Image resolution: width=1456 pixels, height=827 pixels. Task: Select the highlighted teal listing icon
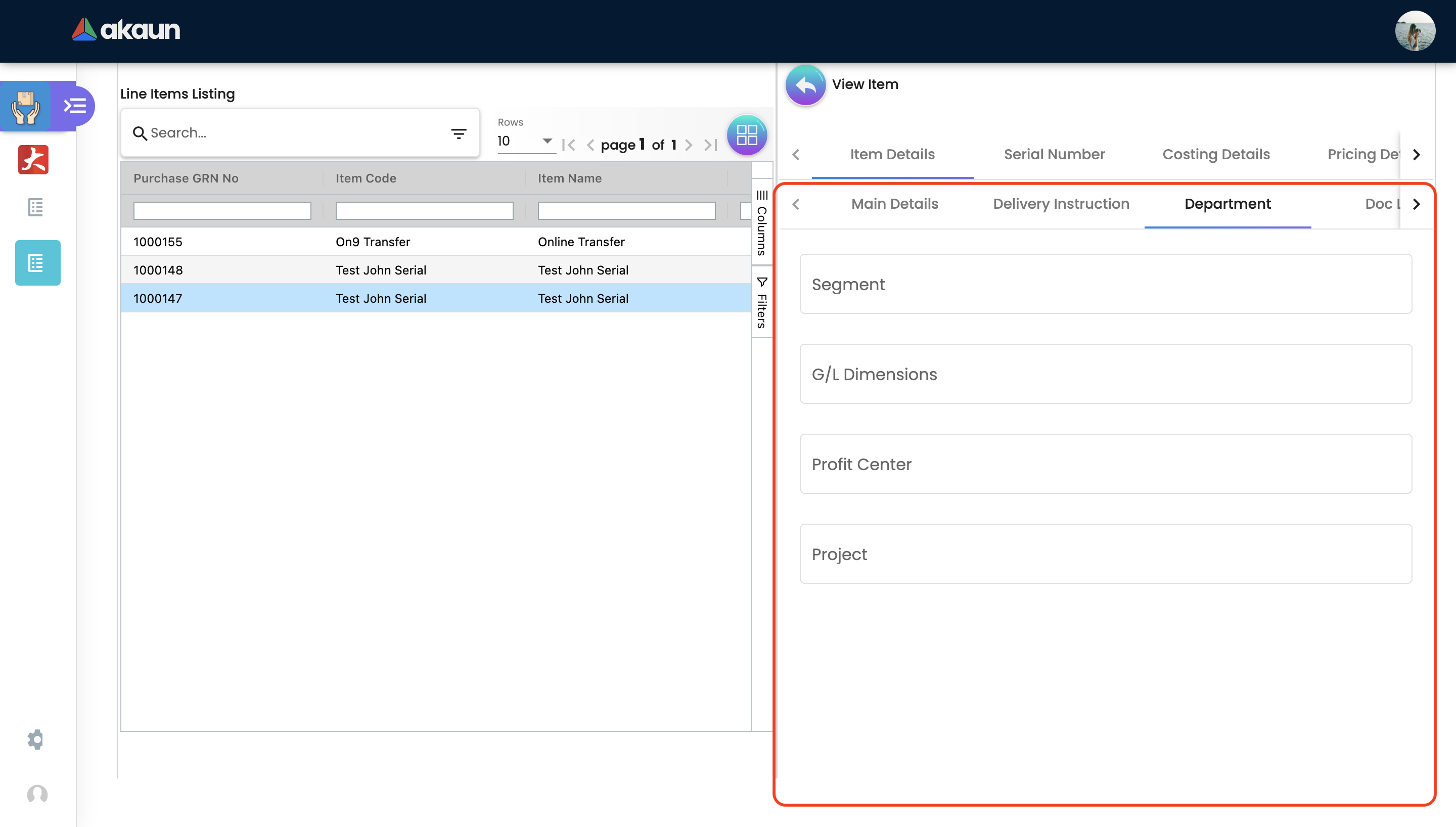37,263
